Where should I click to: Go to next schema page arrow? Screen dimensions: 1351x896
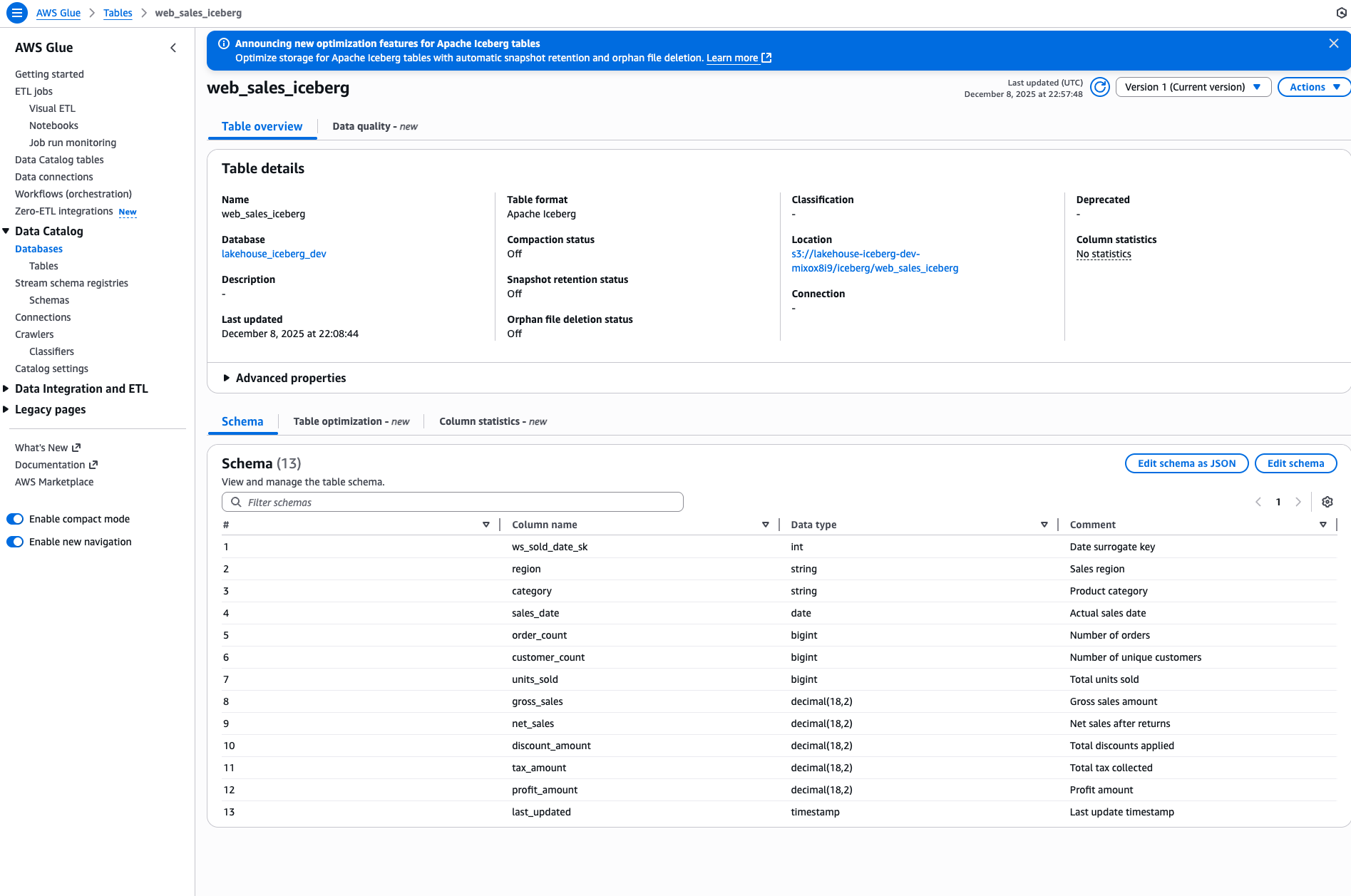tap(1298, 502)
